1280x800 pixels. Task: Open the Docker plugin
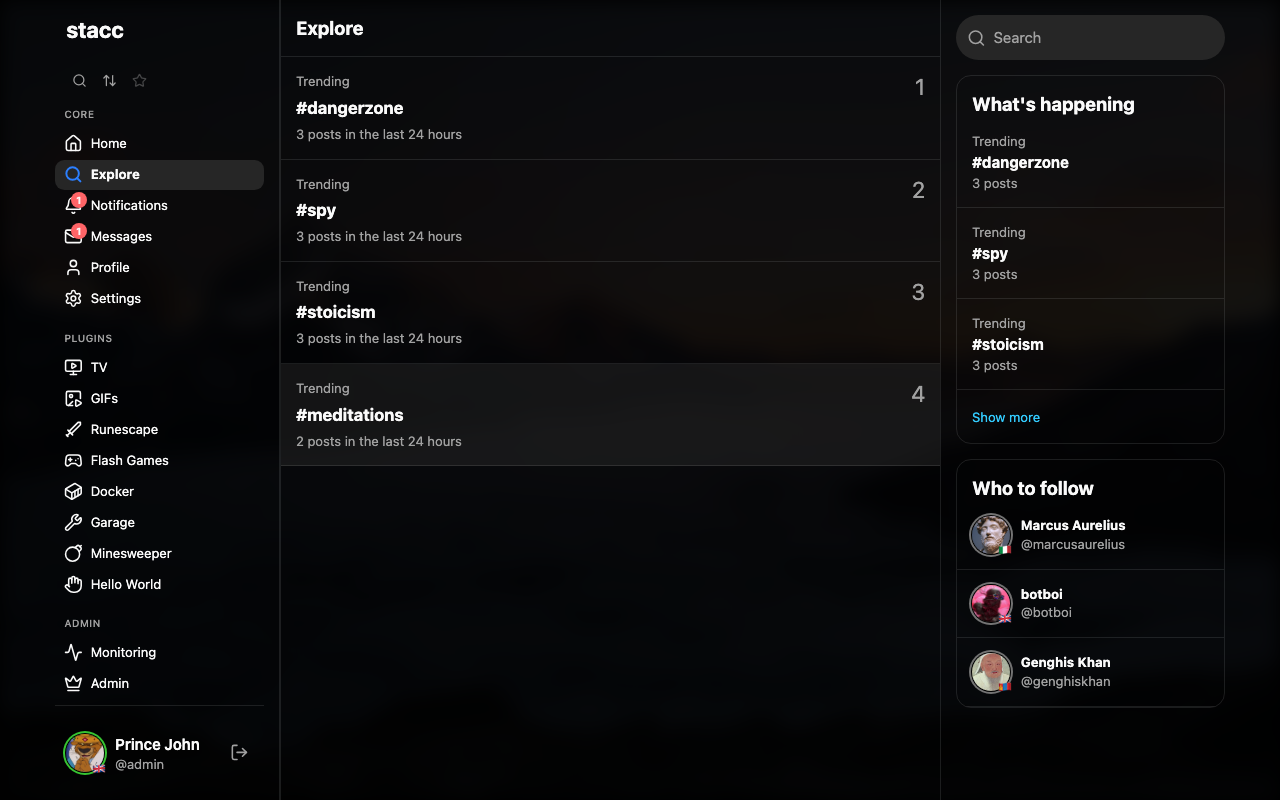click(x=111, y=491)
